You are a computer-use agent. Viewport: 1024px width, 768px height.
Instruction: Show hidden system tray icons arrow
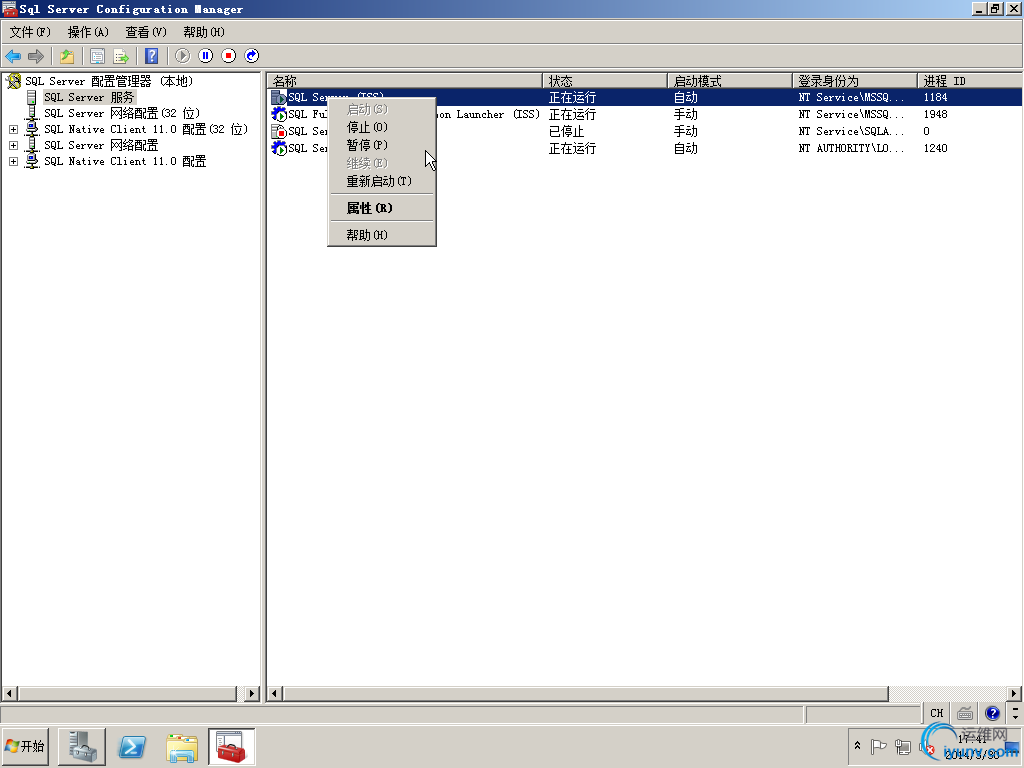[857, 746]
